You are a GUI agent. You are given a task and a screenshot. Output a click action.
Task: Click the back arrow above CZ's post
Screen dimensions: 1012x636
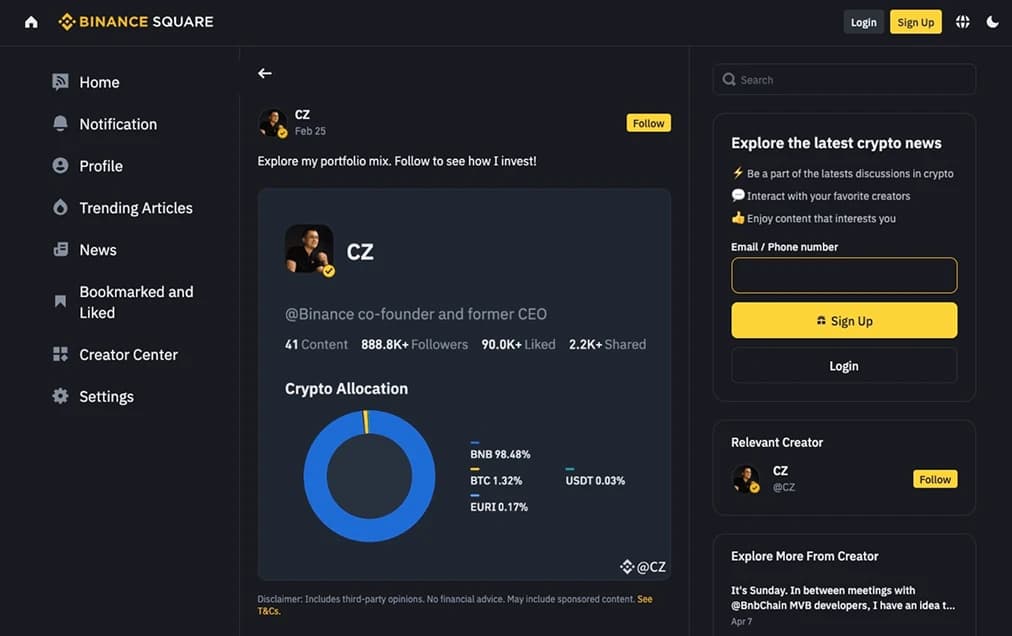(264, 72)
